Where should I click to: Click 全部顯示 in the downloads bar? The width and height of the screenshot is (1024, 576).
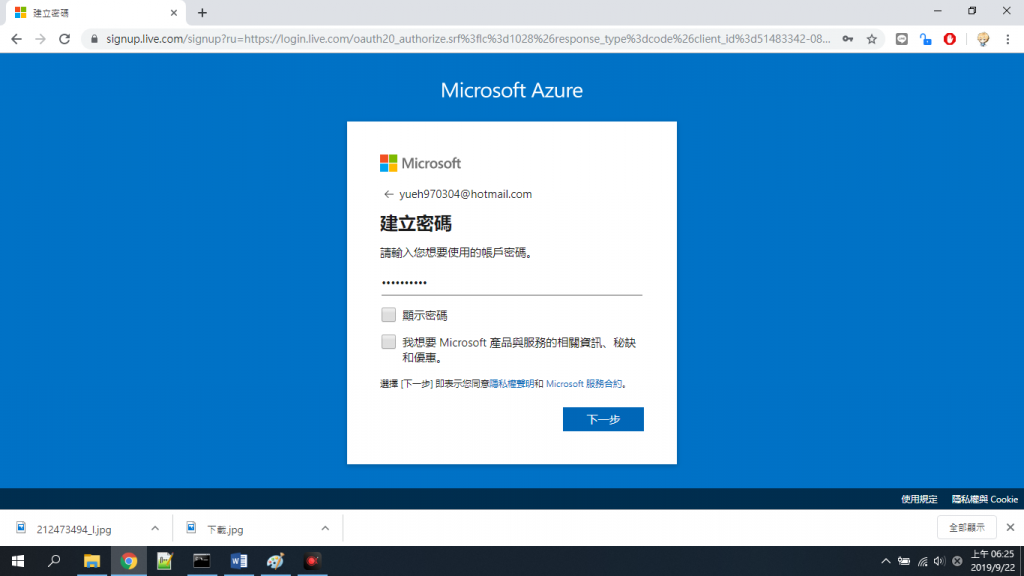(967, 527)
